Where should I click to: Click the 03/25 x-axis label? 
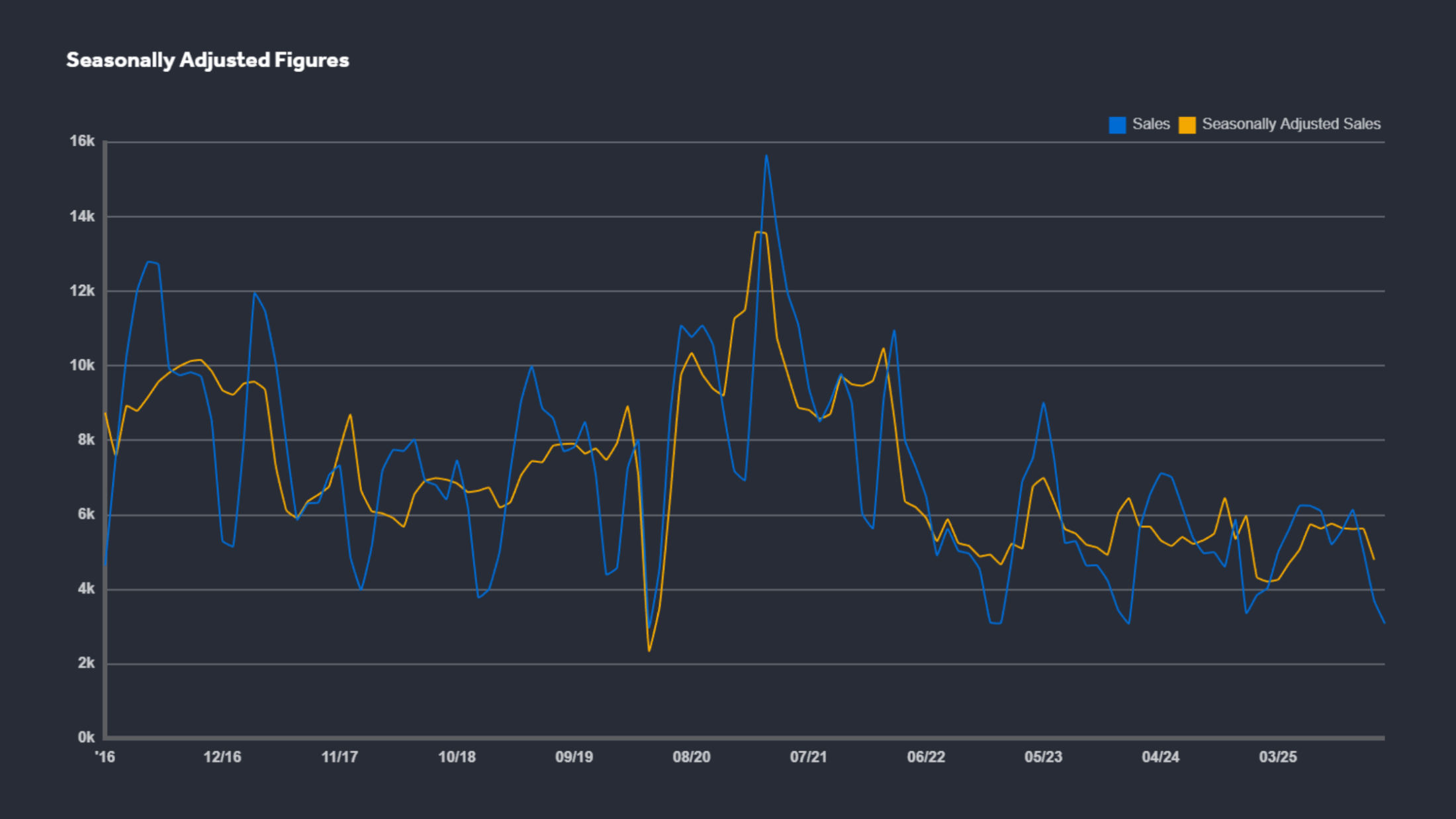click(1278, 757)
